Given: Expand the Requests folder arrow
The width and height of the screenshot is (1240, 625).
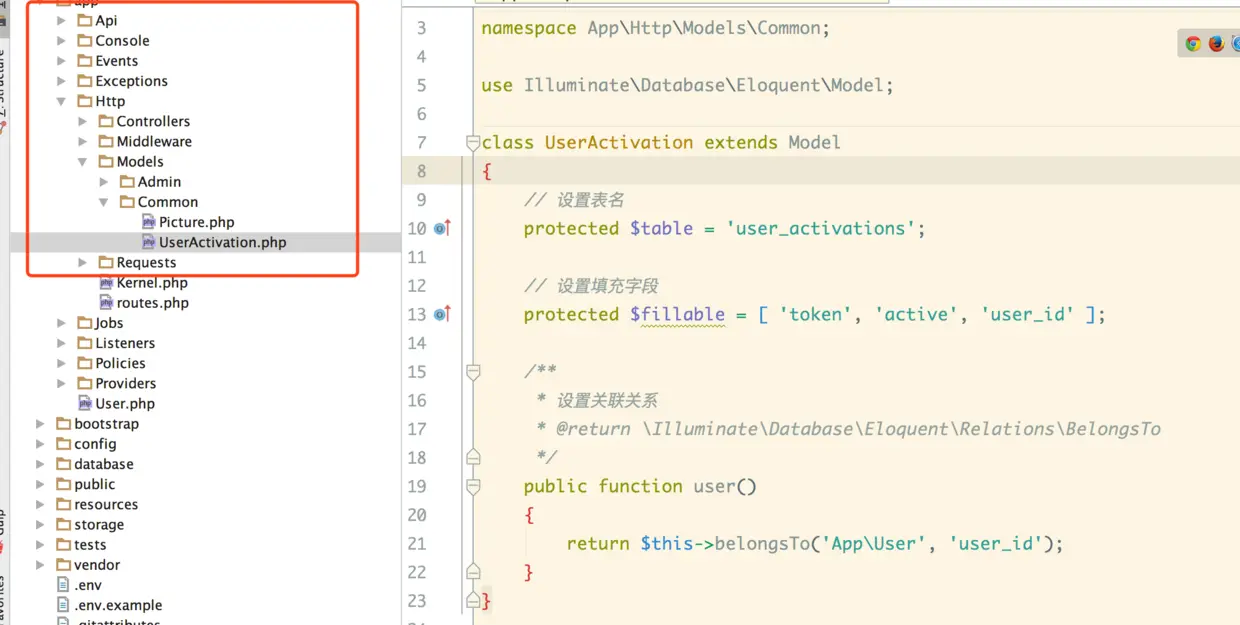Looking at the screenshot, I should click(x=83, y=262).
